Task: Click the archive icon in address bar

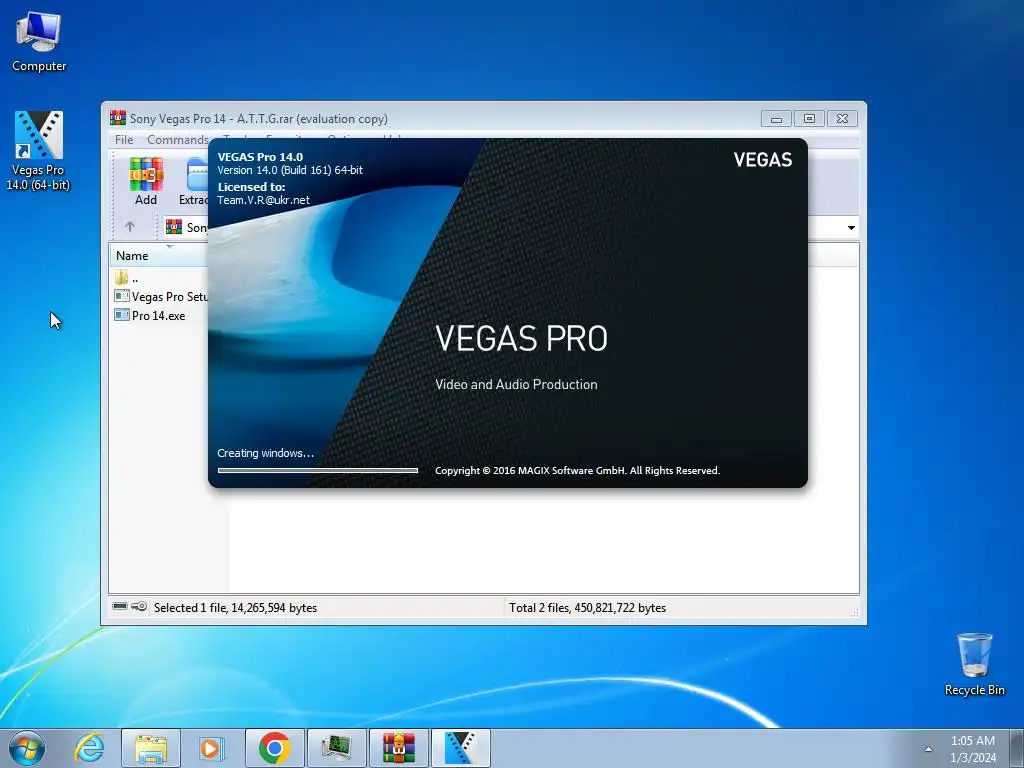Action: click(x=174, y=227)
